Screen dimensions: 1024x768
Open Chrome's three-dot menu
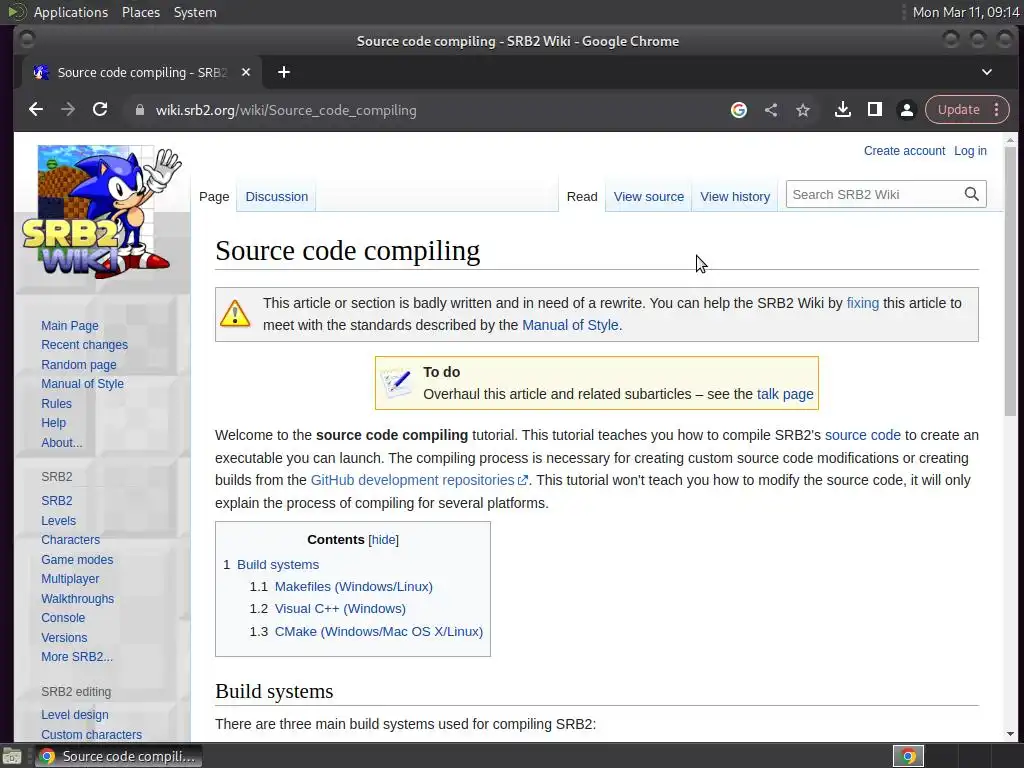pyautogui.click(x=997, y=110)
